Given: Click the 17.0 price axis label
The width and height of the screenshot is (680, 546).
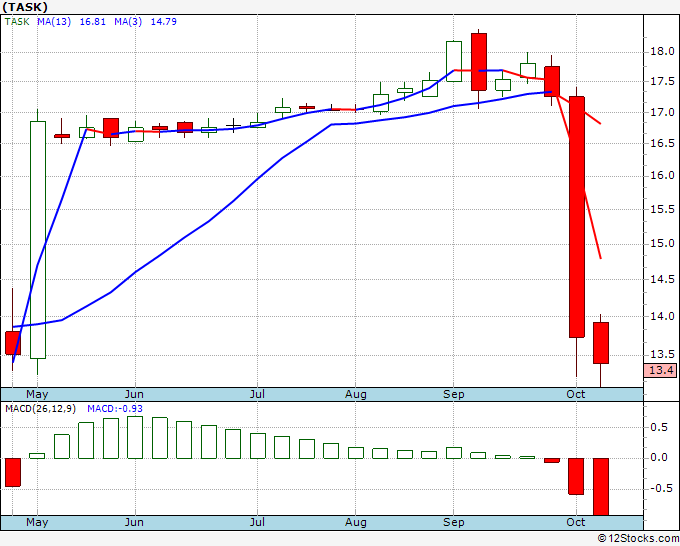Looking at the screenshot, I should [662, 112].
